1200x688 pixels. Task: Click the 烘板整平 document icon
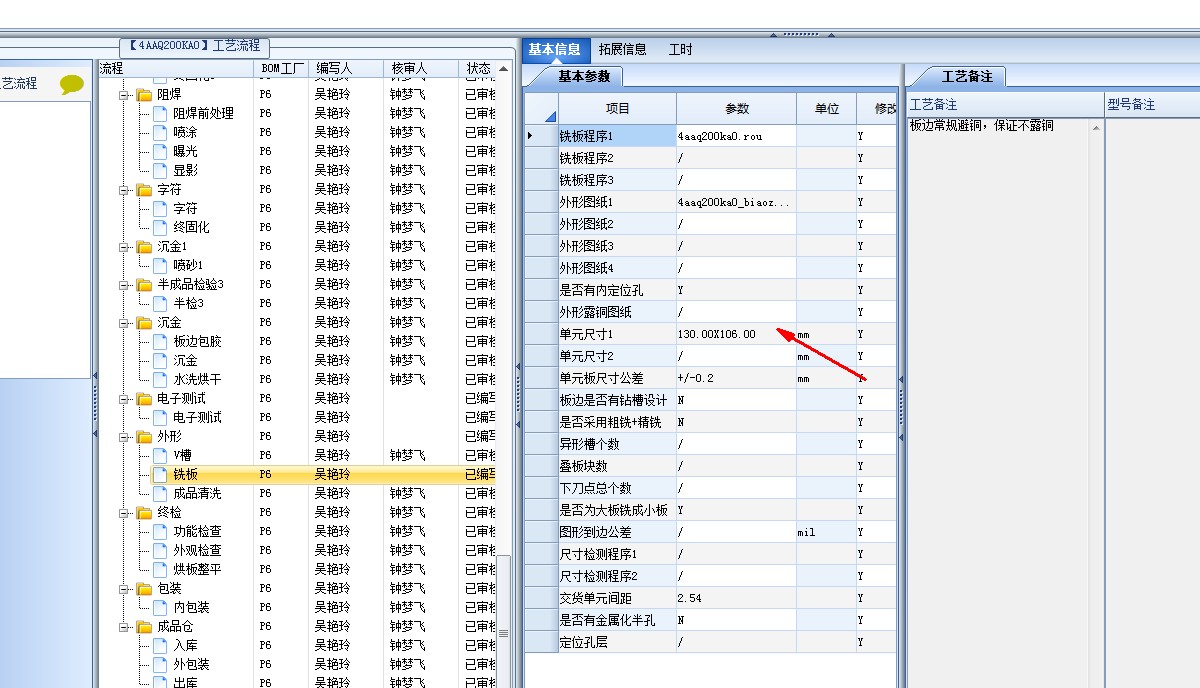click(160, 570)
